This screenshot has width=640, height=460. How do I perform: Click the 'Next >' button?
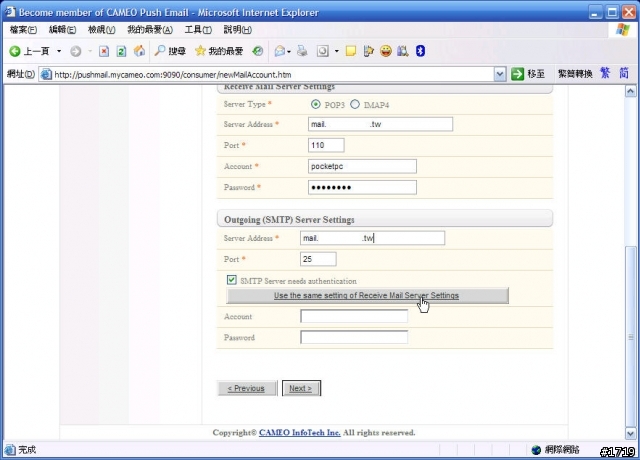coord(301,388)
